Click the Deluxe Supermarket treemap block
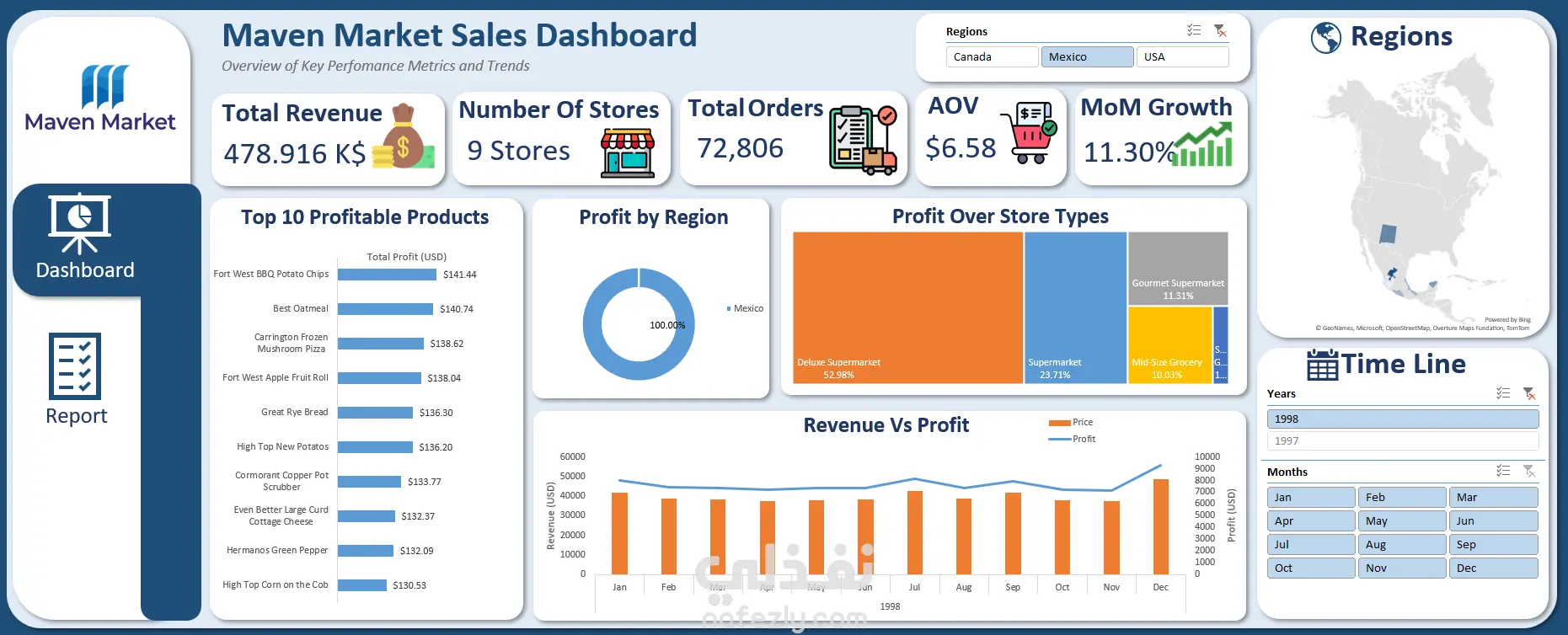 [908, 307]
